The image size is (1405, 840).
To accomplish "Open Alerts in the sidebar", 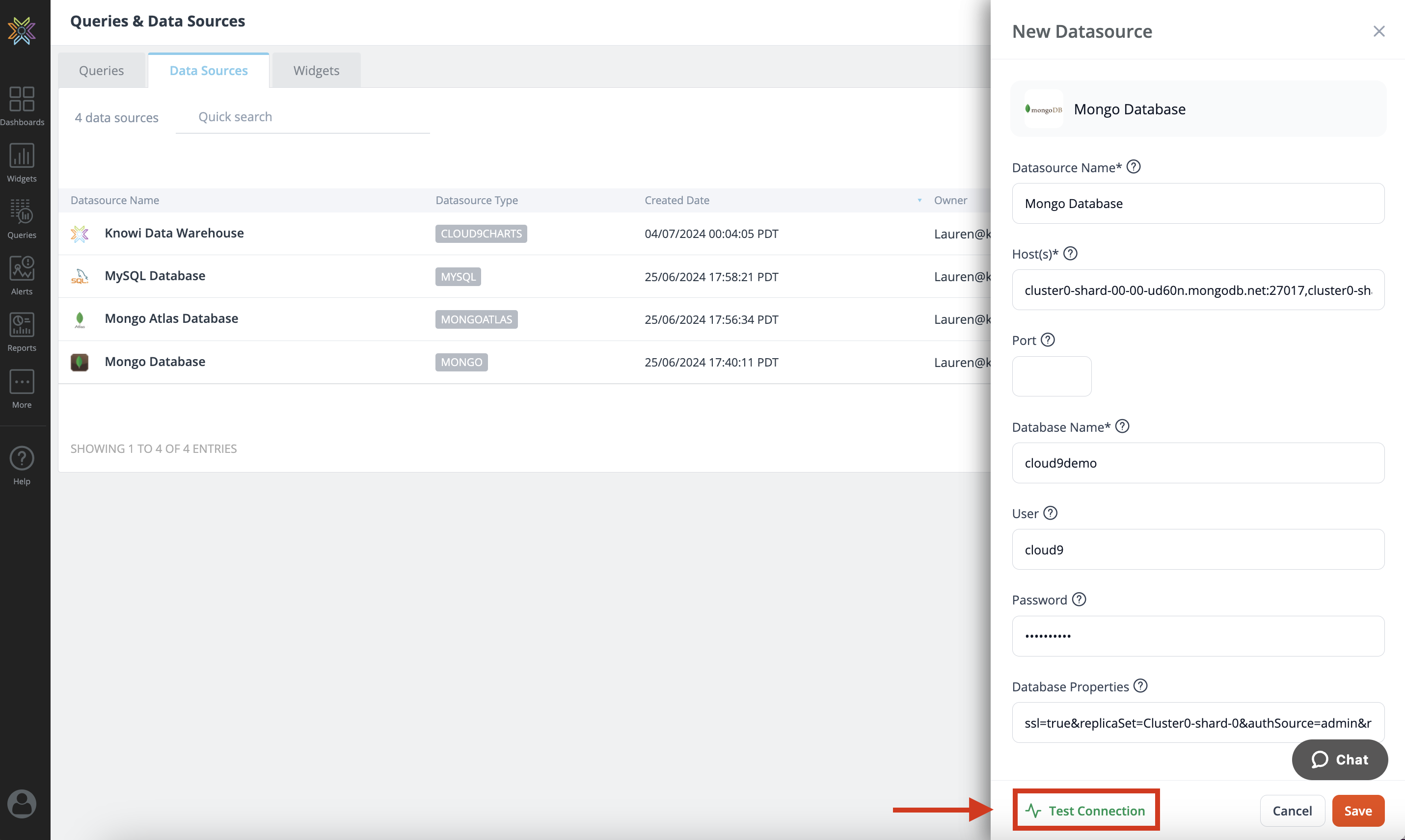I will click(x=22, y=275).
